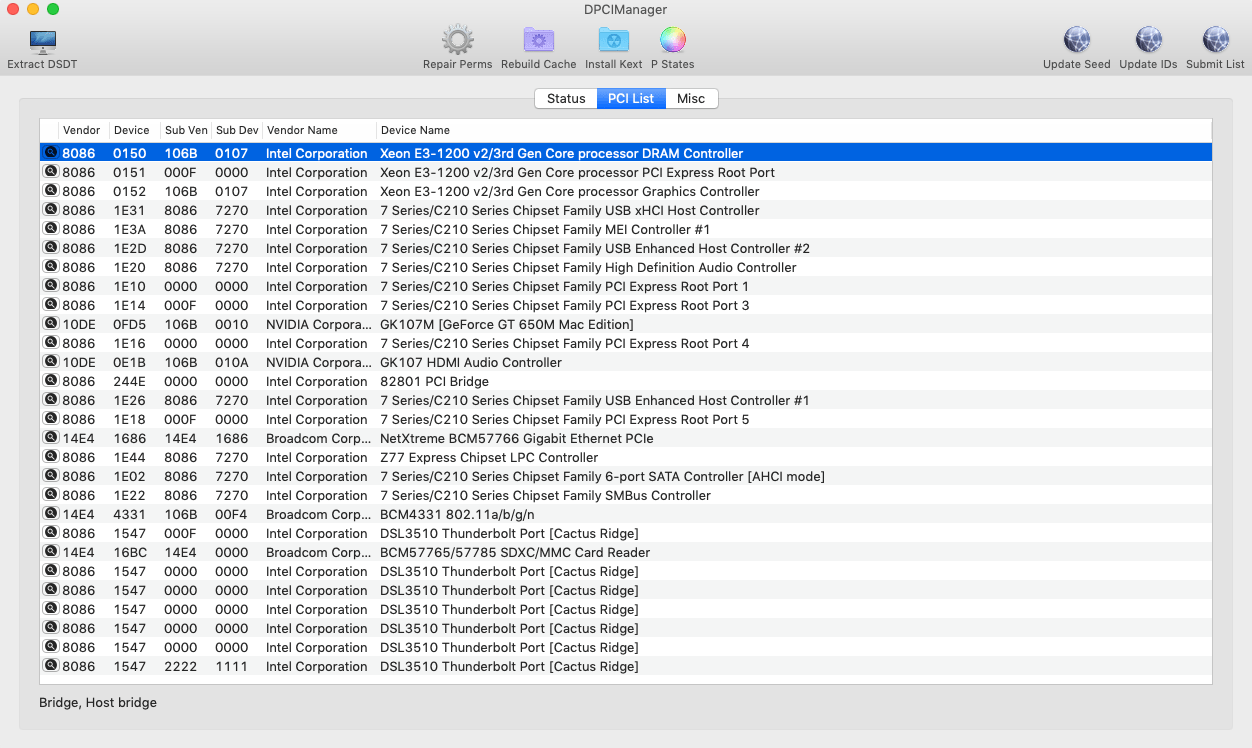Click the magnifier icon on PCI Express Root Port 1 row
The image size is (1252, 748).
pyautogui.click(x=51, y=286)
